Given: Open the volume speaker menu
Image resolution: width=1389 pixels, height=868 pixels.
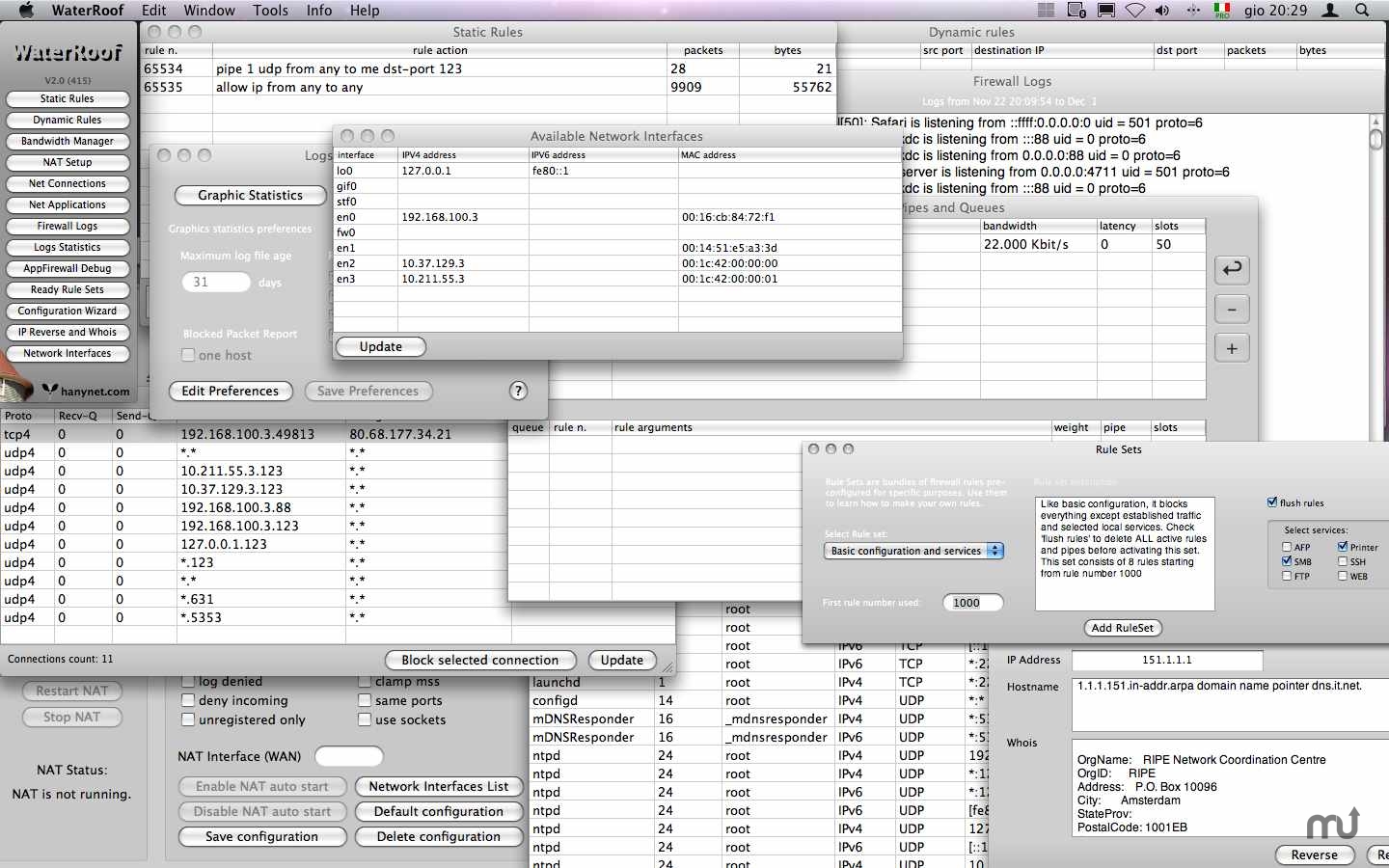Looking at the screenshot, I should (x=1162, y=10).
